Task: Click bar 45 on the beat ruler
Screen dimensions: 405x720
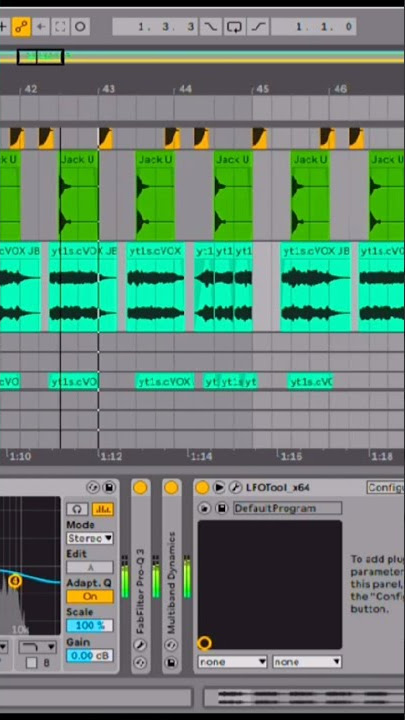Action: (x=262, y=89)
